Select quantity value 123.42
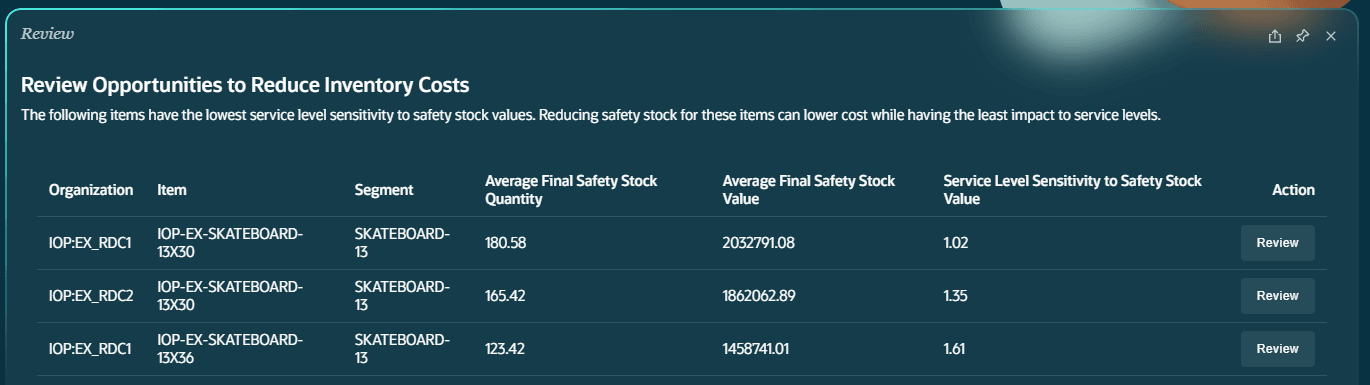The width and height of the screenshot is (1370, 385). [x=505, y=349]
